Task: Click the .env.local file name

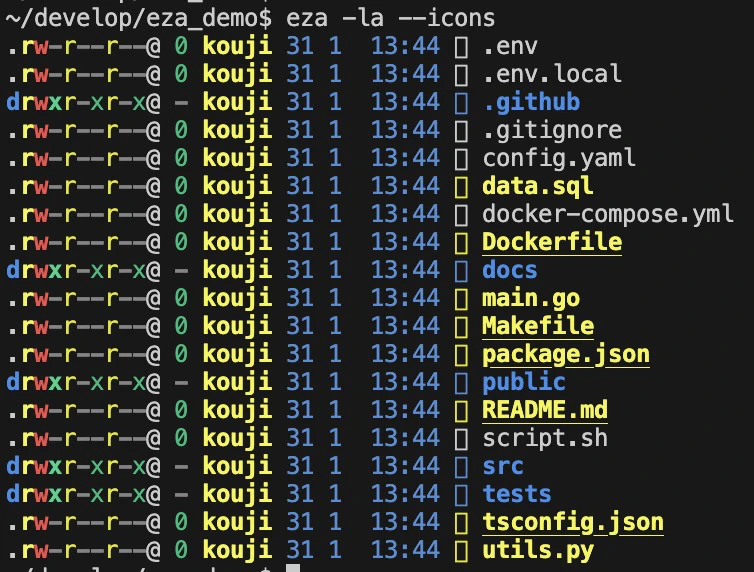Action: 552,74
